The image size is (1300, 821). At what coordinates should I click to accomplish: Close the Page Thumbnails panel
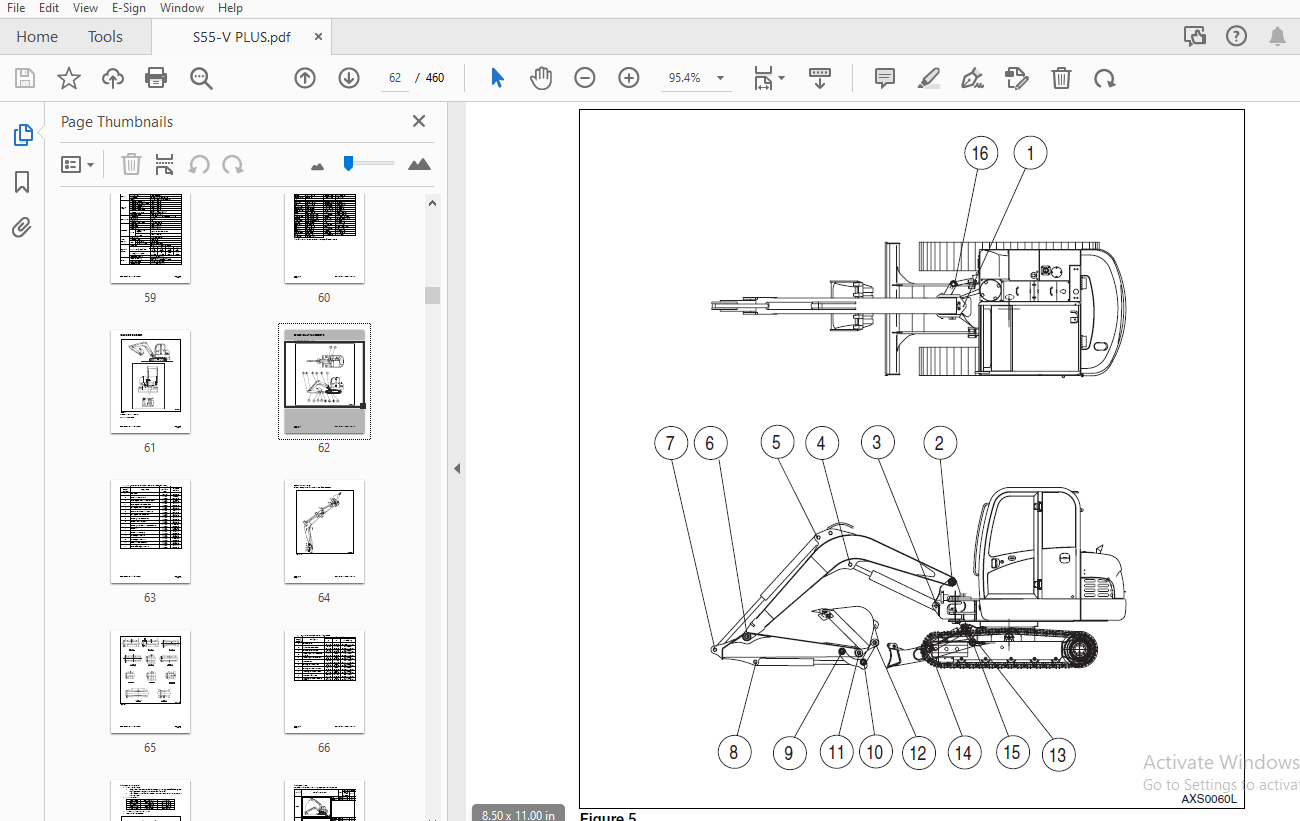tap(419, 121)
